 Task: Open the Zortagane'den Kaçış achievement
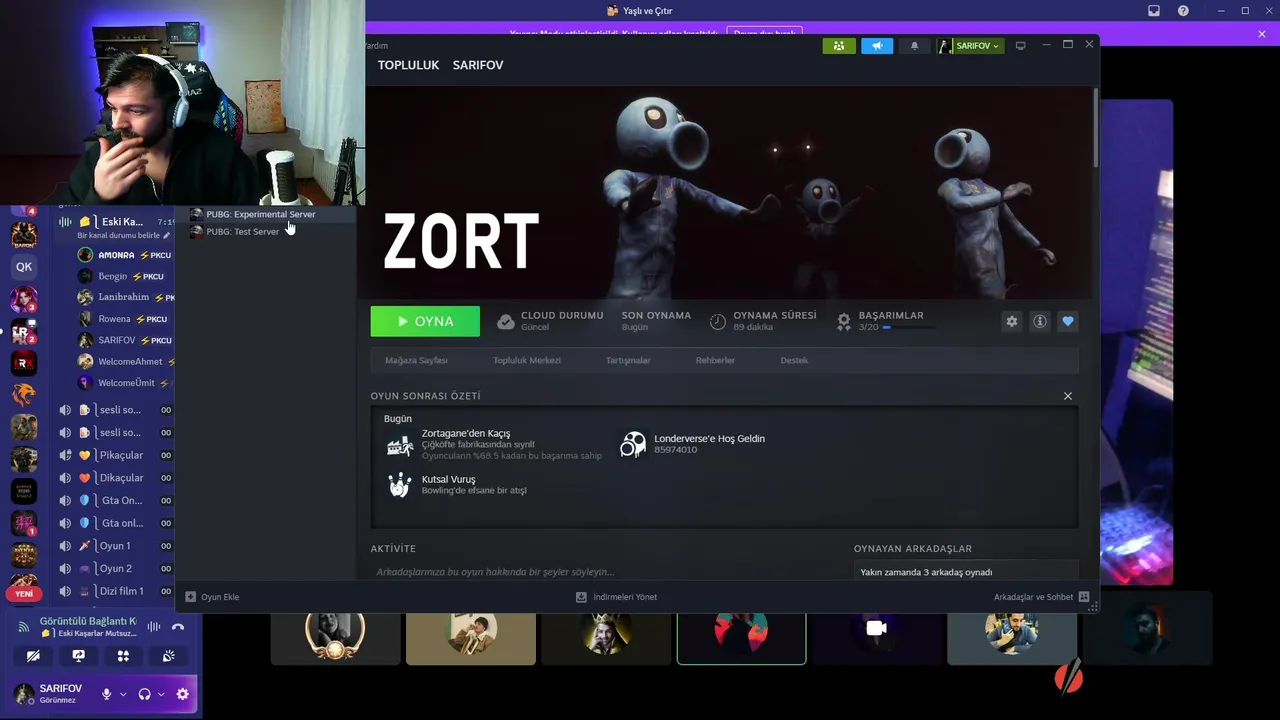pos(495,446)
